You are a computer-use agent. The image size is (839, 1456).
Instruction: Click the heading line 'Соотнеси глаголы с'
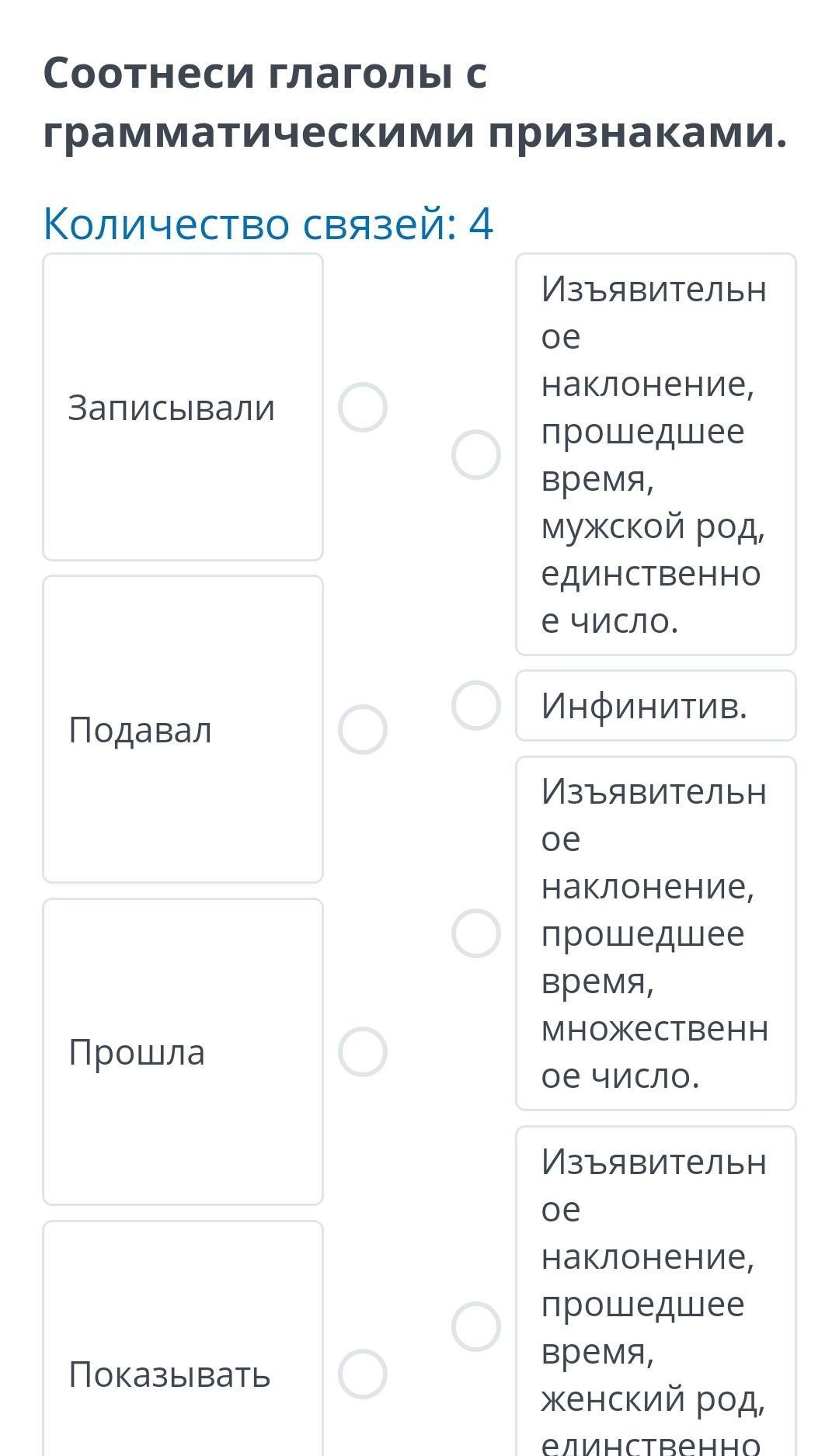(266, 74)
